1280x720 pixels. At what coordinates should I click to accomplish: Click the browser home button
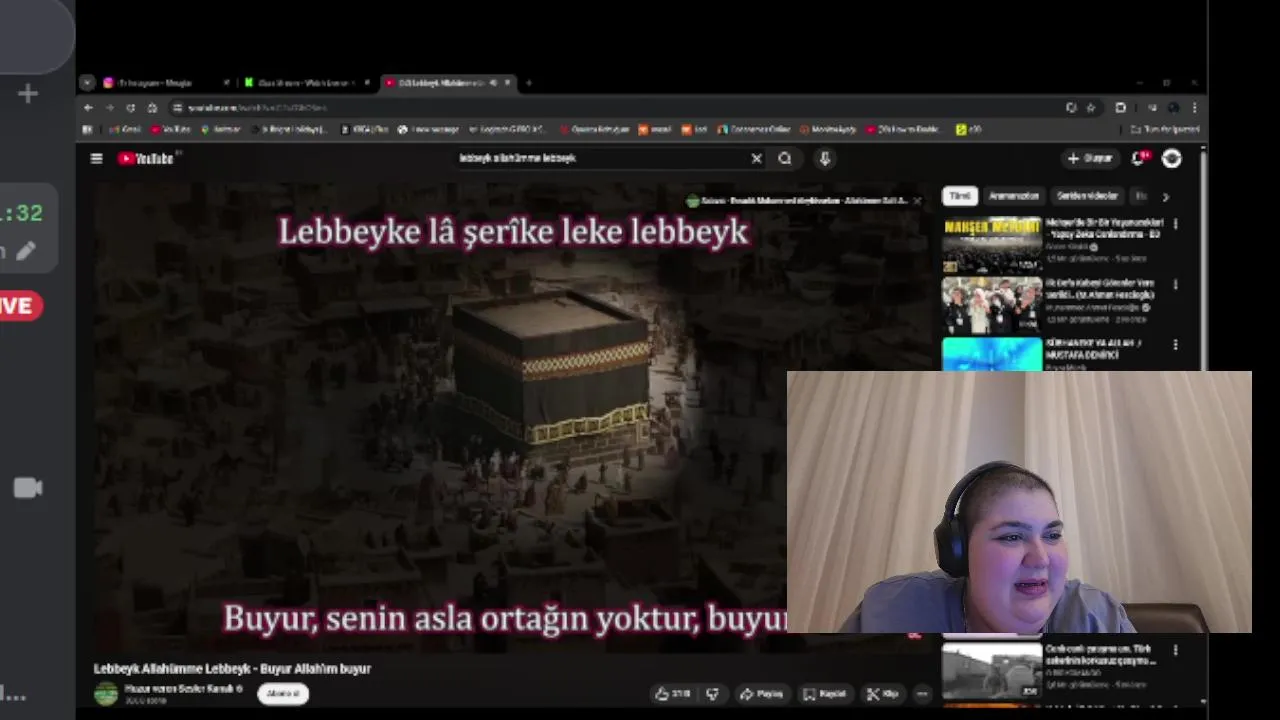[x=152, y=108]
